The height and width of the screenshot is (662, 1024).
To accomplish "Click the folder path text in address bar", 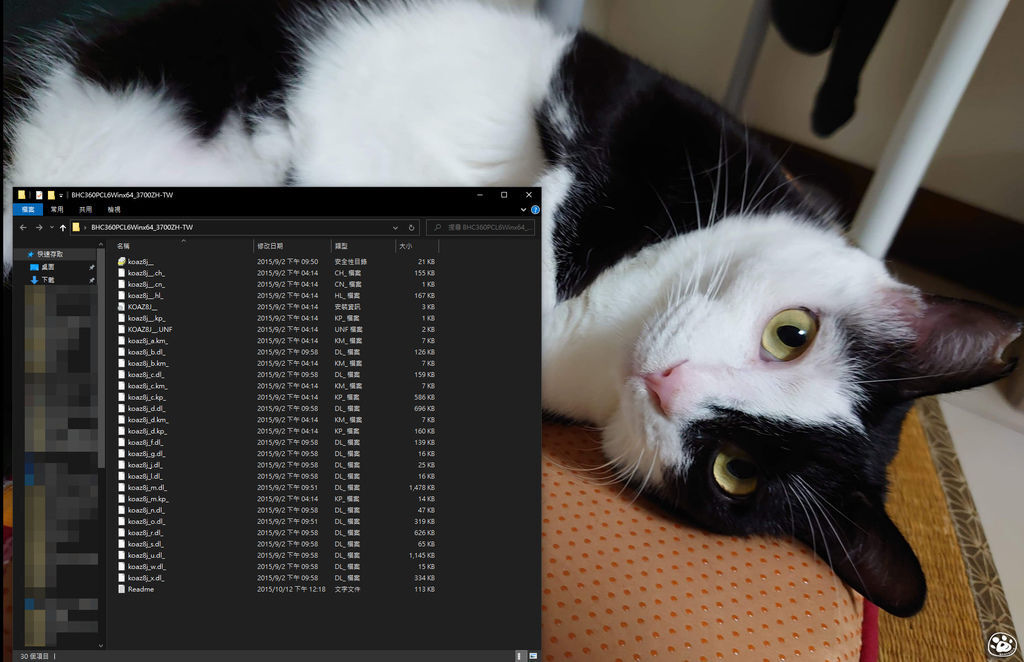I will tap(142, 227).
